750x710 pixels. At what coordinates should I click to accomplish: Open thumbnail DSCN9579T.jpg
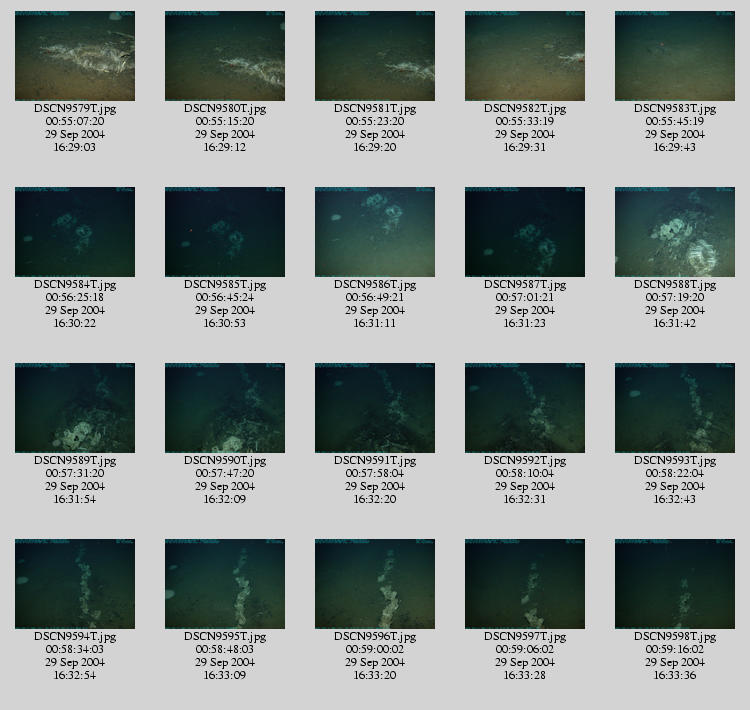point(75,56)
